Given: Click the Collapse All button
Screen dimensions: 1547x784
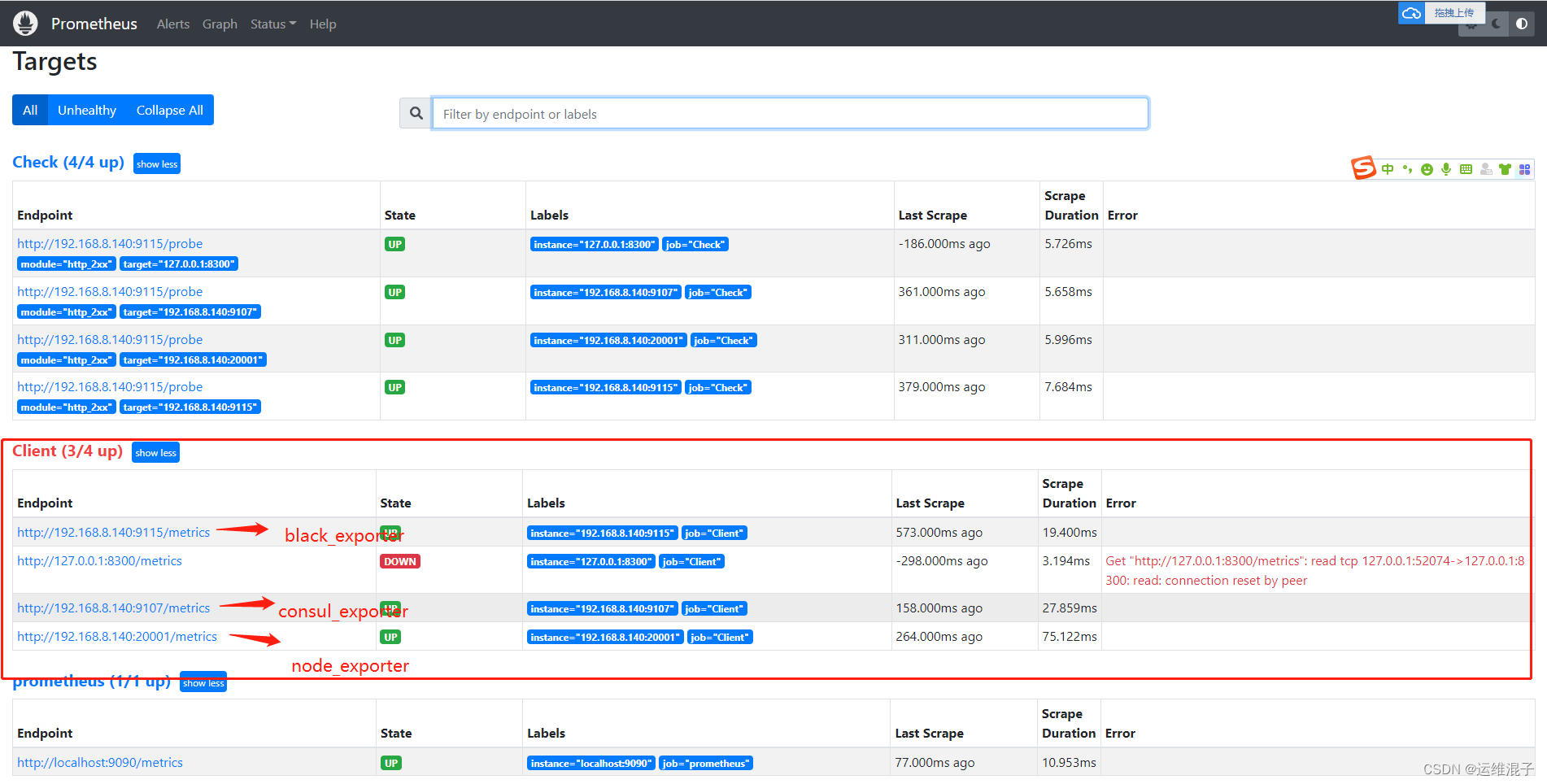Looking at the screenshot, I should click(x=170, y=110).
